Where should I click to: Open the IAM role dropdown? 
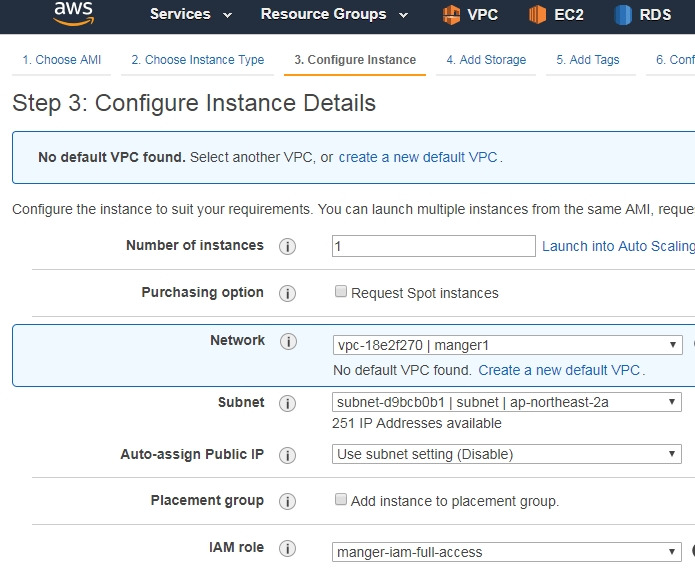click(507, 552)
